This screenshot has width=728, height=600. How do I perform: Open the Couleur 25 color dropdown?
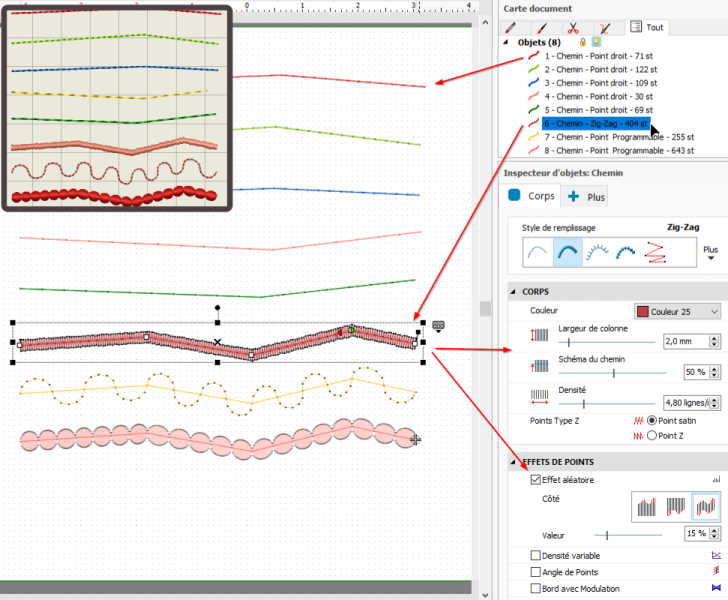(677, 312)
